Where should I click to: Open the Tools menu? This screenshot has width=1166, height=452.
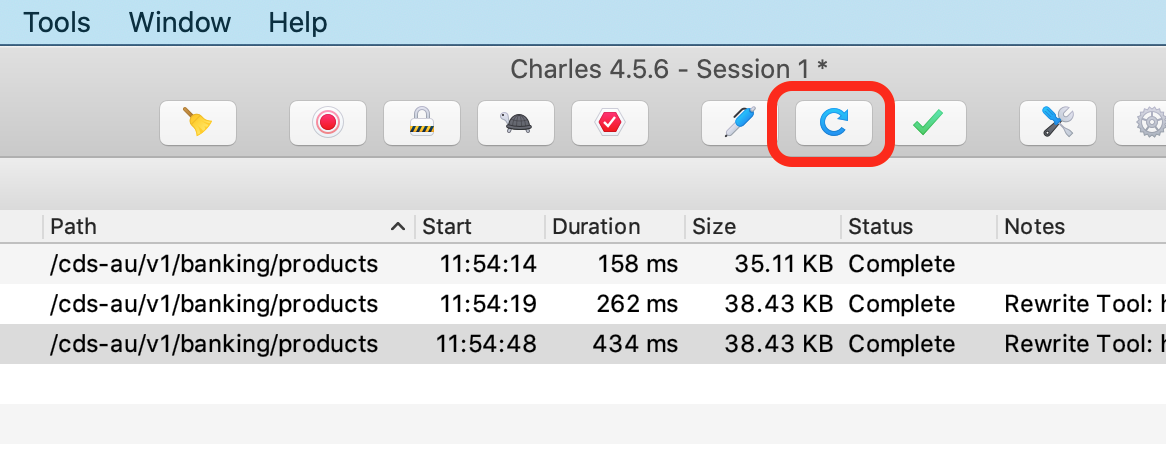57,22
